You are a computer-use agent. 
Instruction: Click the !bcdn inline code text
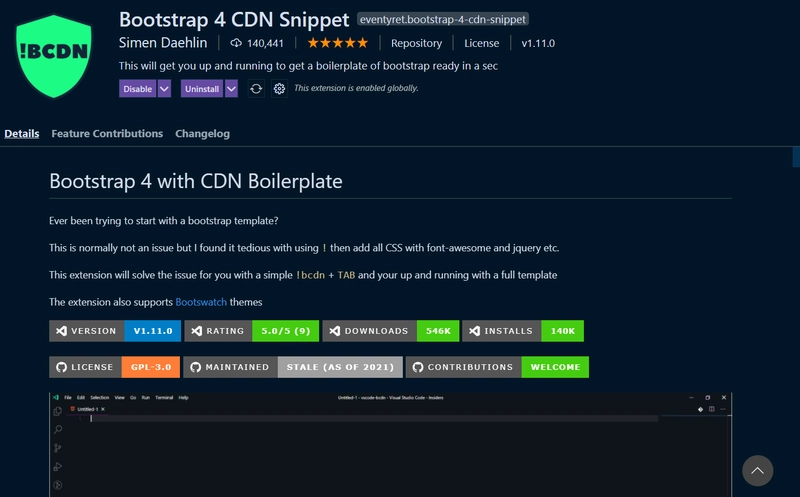(310, 275)
